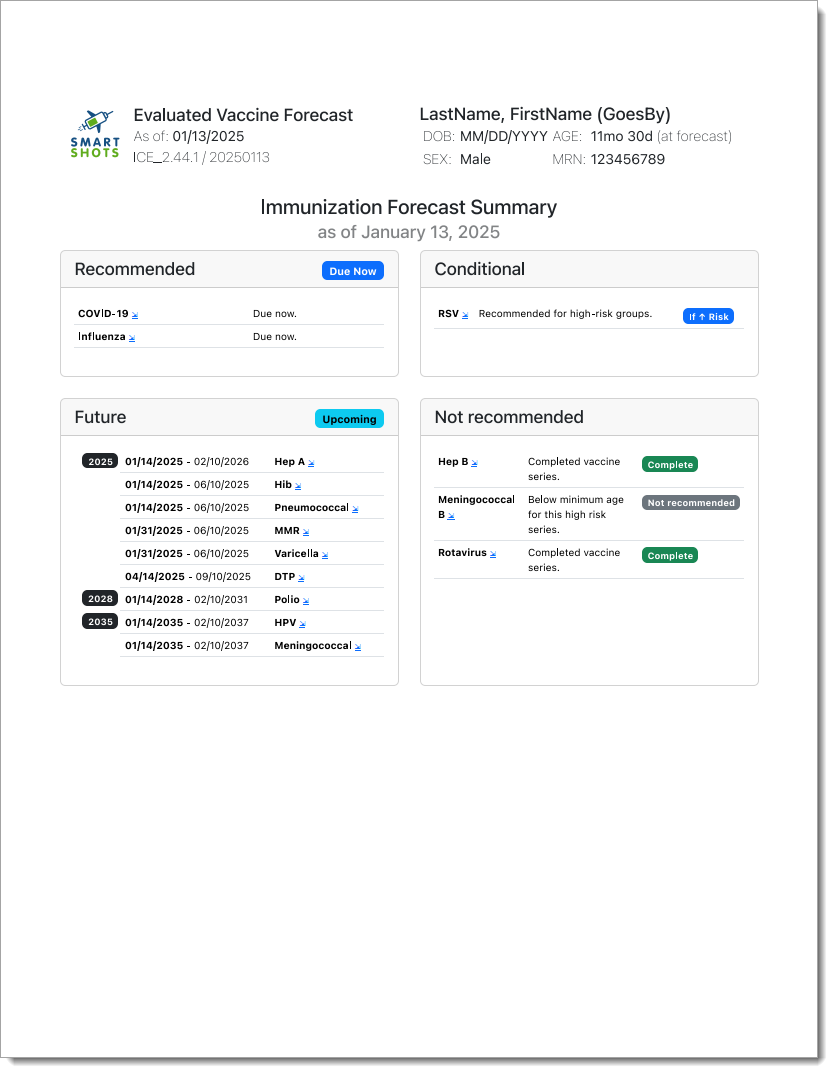Click the arrow link icon beside Influenza
This screenshot has height=1073, width=833.
132,338
